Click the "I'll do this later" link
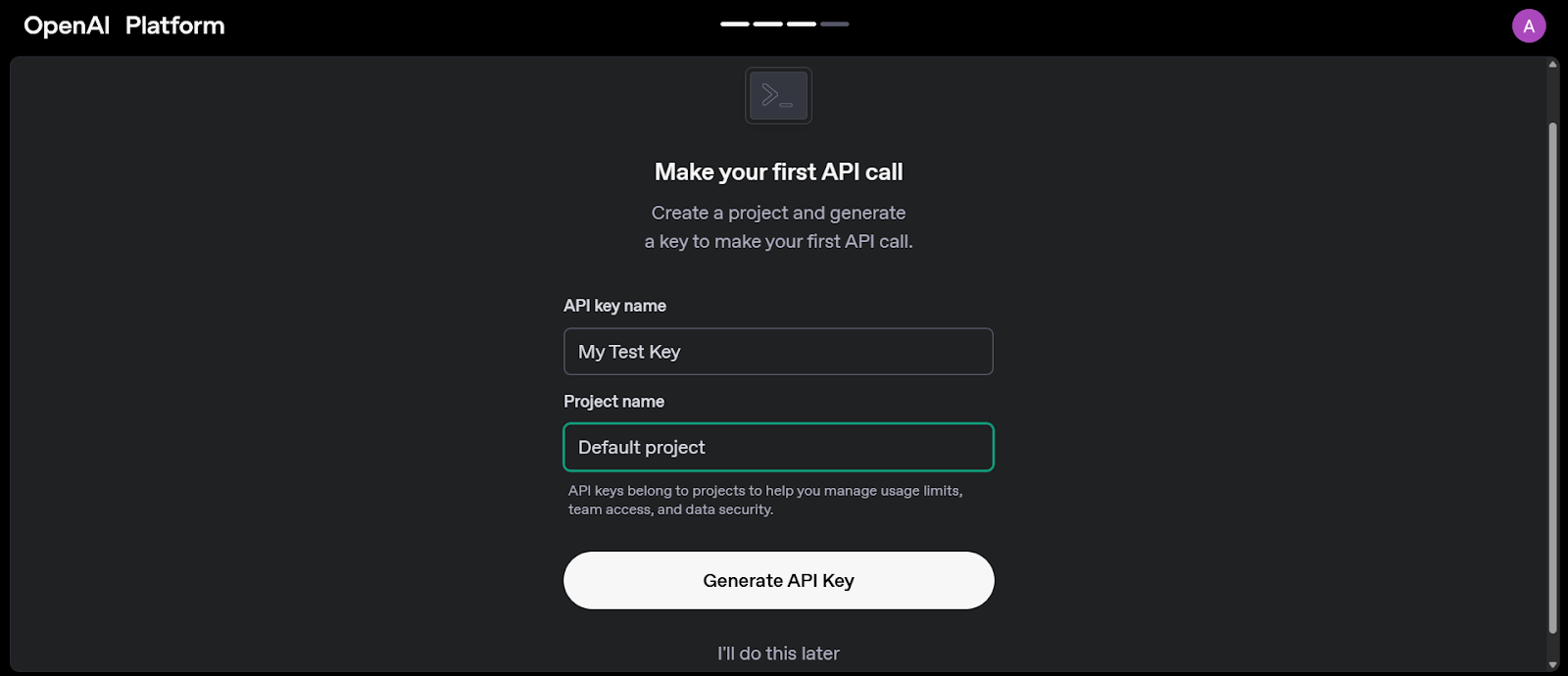 coord(777,652)
